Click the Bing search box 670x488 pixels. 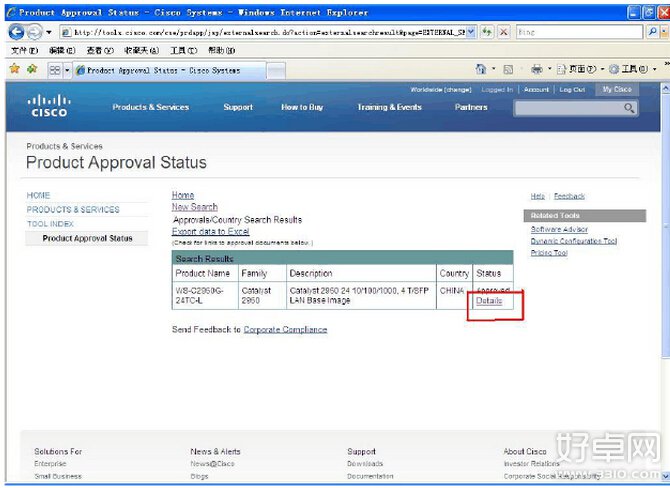click(x=579, y=32)
